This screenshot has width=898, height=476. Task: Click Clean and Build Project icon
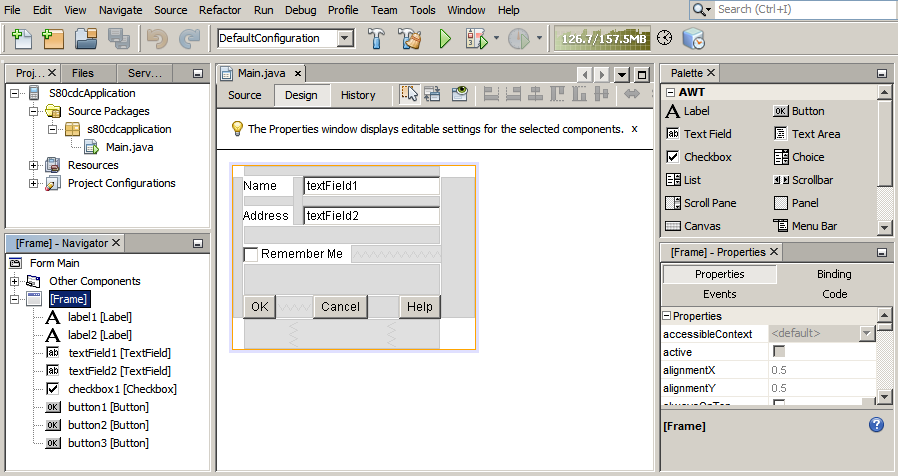(x=410, y=39)
